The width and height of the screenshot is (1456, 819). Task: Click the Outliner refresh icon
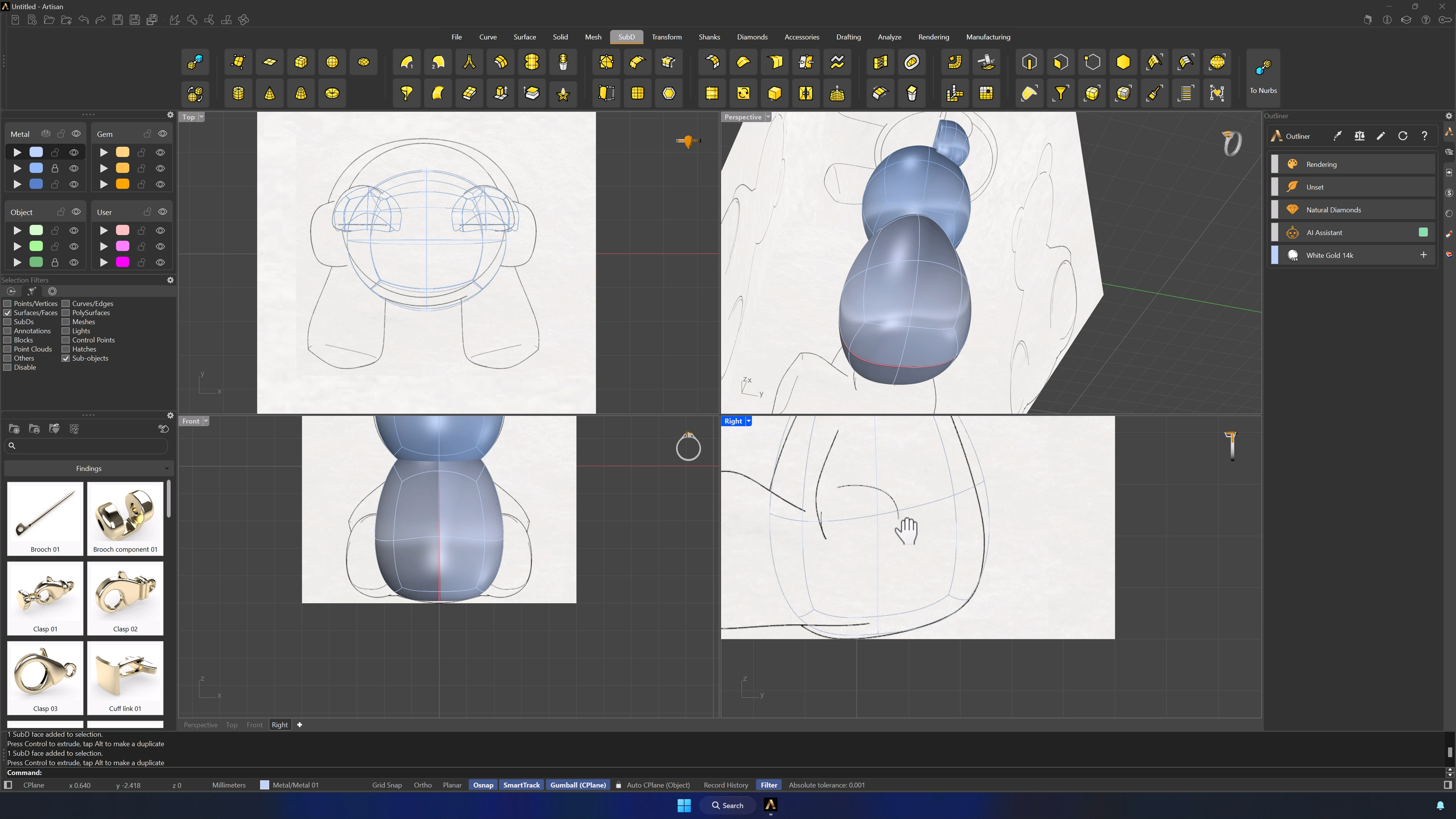(x=1402, y=136)
